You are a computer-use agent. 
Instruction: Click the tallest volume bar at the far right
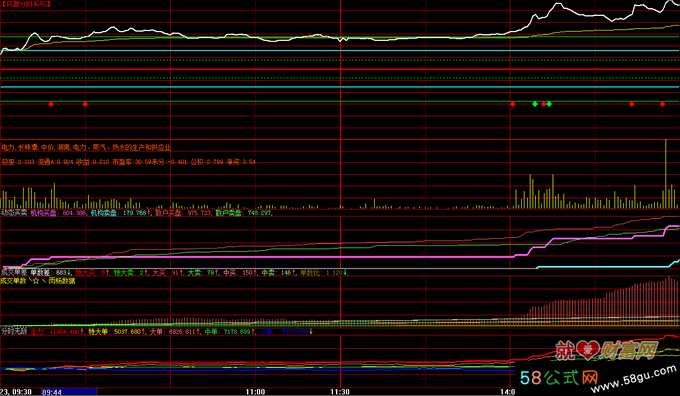tap(665, 174)
